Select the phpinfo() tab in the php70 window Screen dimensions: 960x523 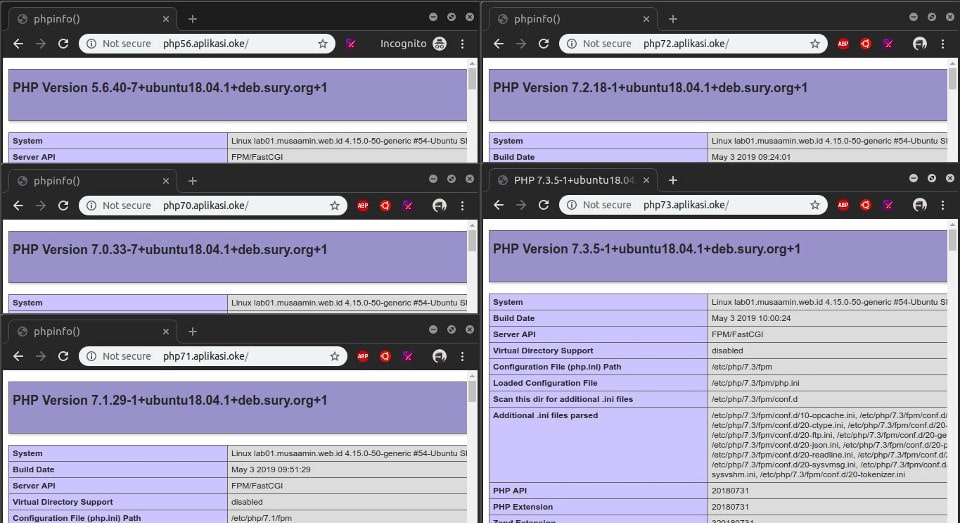pos(92,181)
